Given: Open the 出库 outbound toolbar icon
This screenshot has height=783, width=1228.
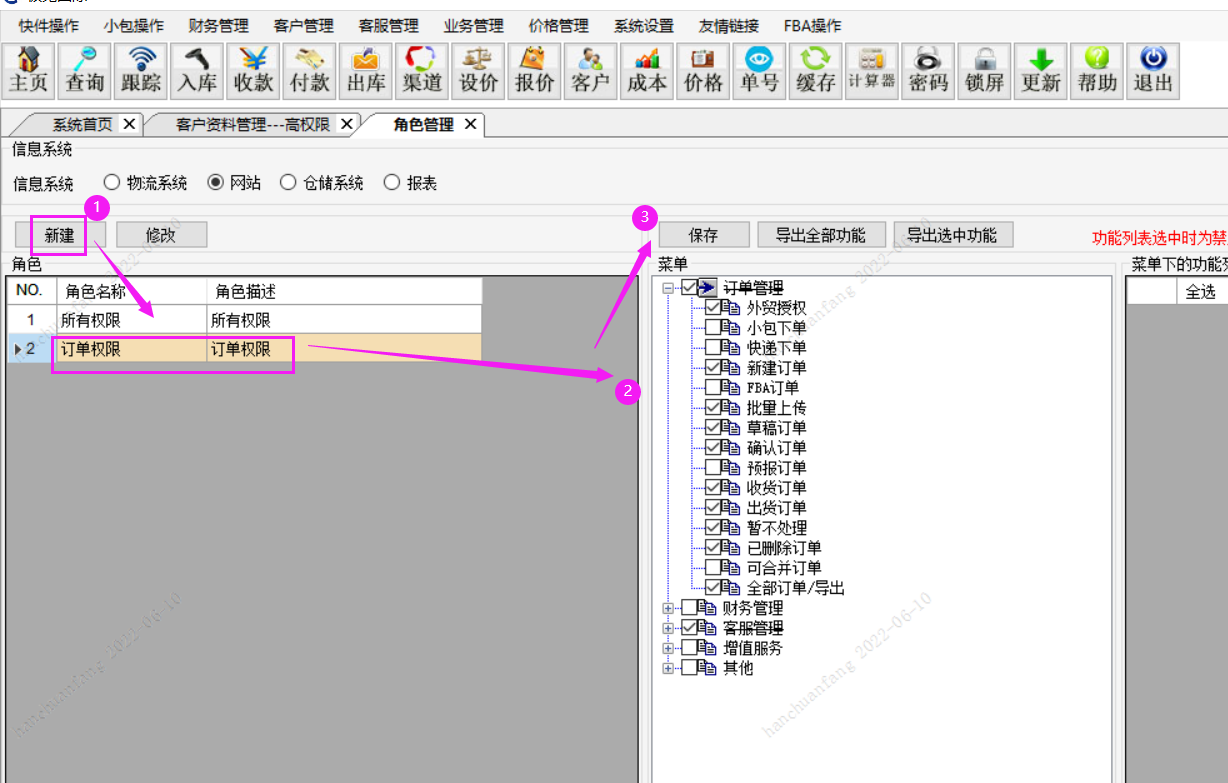Looking at the screenshot, I should (366, 71).
